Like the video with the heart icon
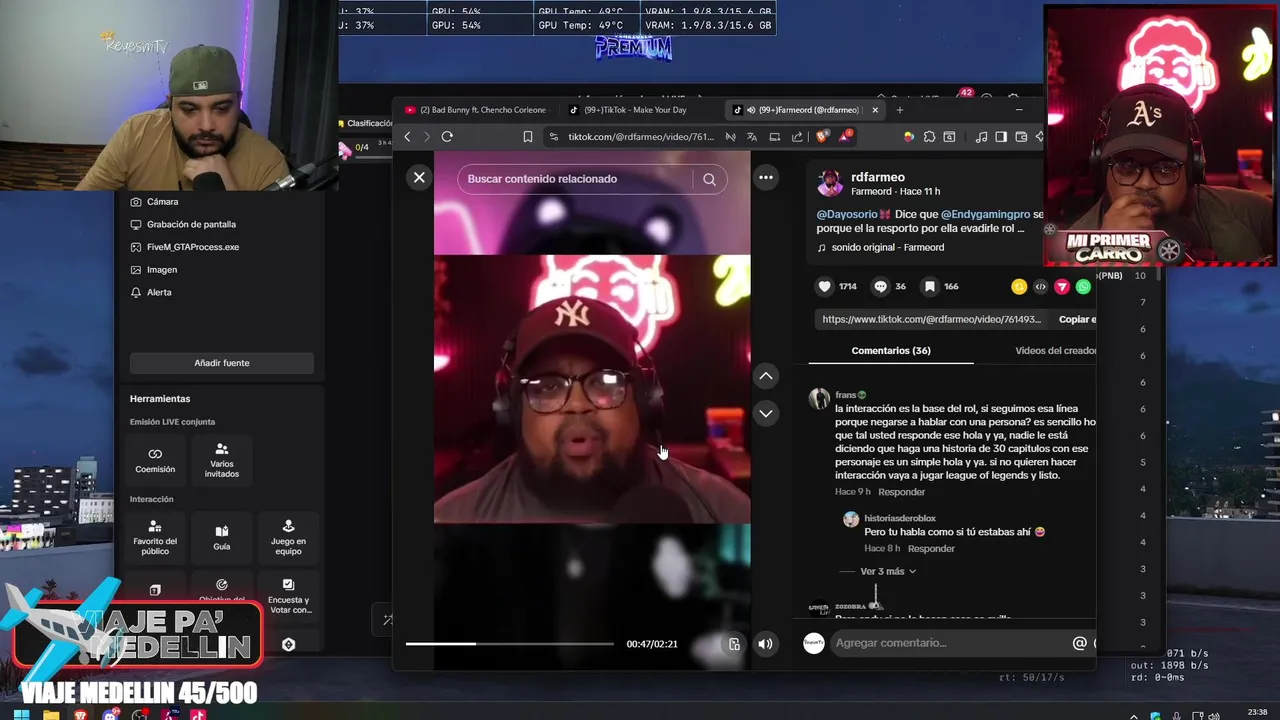 825,286
